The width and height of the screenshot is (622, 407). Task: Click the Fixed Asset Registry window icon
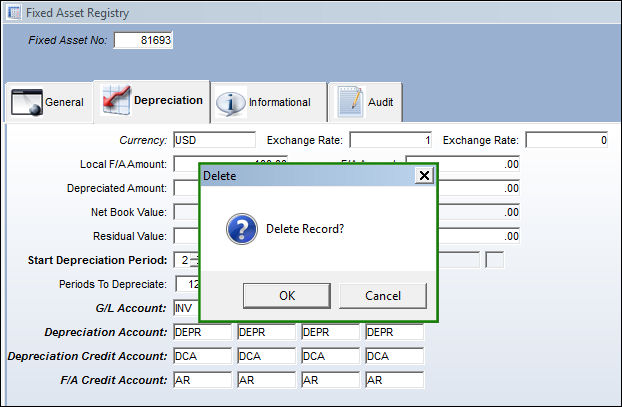pyautogui.click(x=14, y=12)
